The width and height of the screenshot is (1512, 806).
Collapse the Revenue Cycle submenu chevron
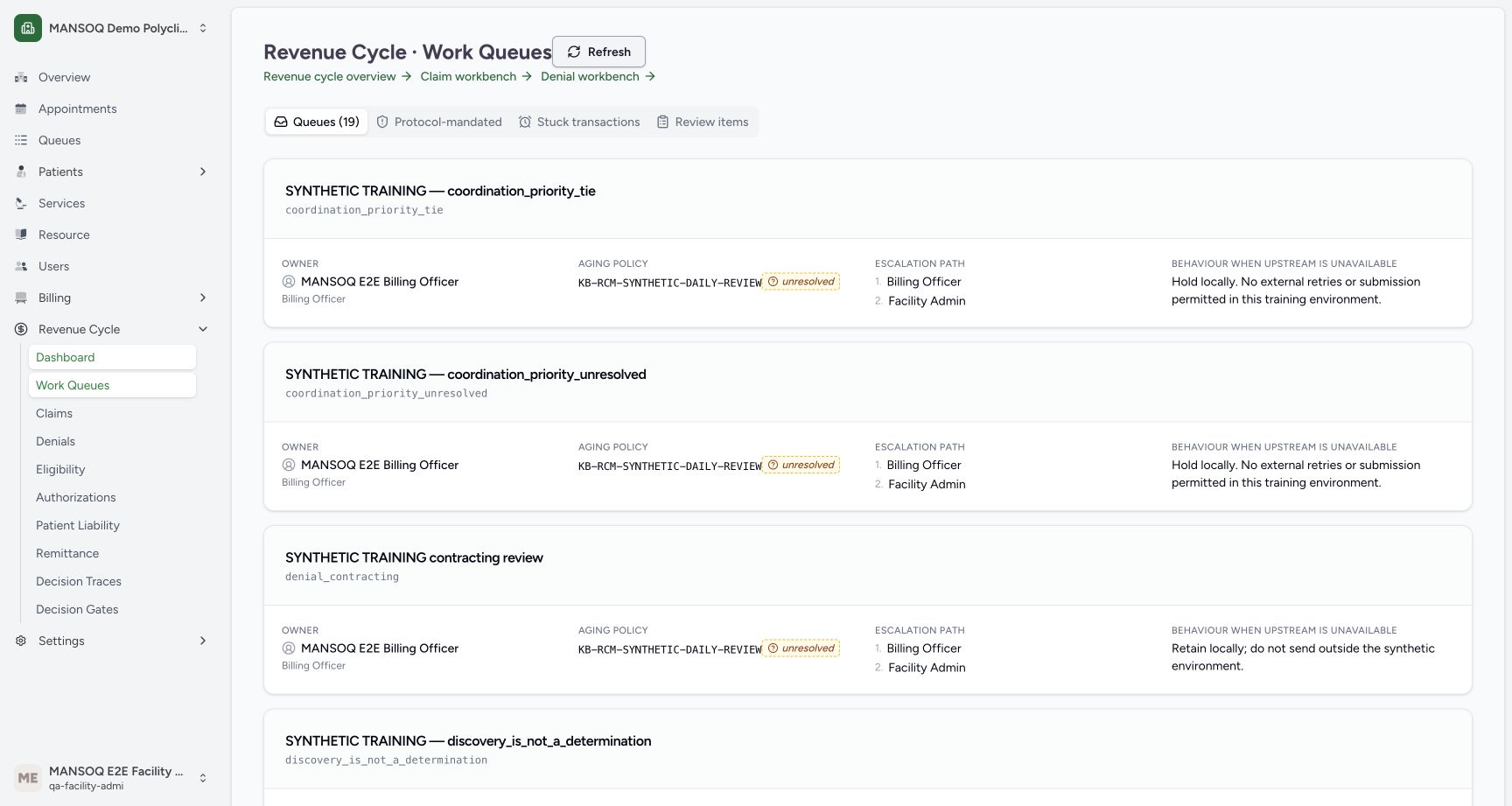click(x=203, y=329)
